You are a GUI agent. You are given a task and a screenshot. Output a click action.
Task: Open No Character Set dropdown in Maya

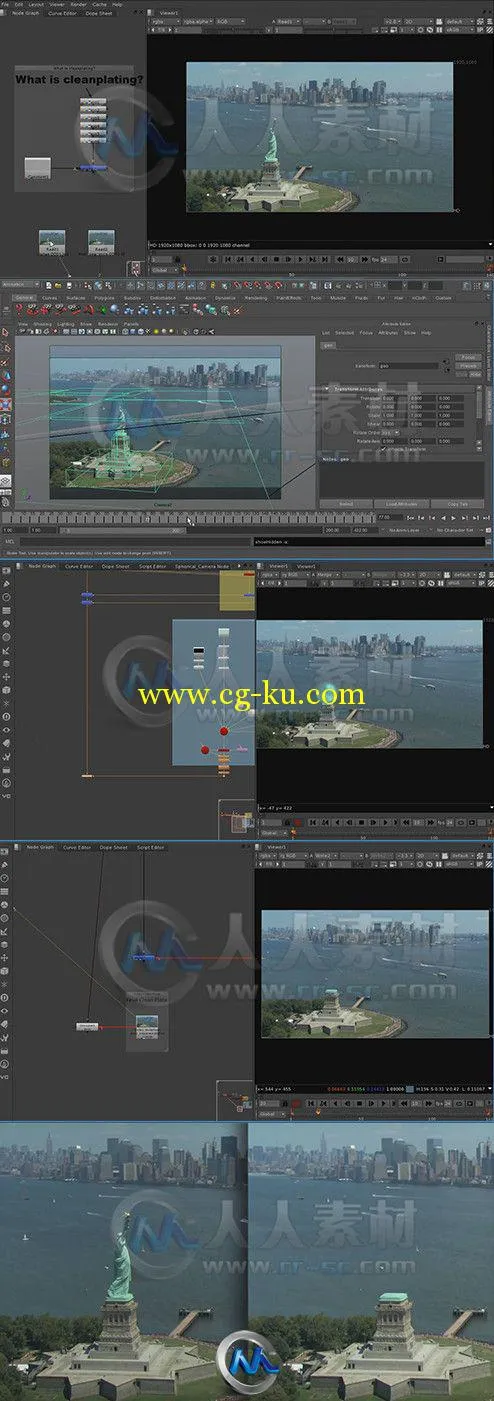click(x=458, y=530)
